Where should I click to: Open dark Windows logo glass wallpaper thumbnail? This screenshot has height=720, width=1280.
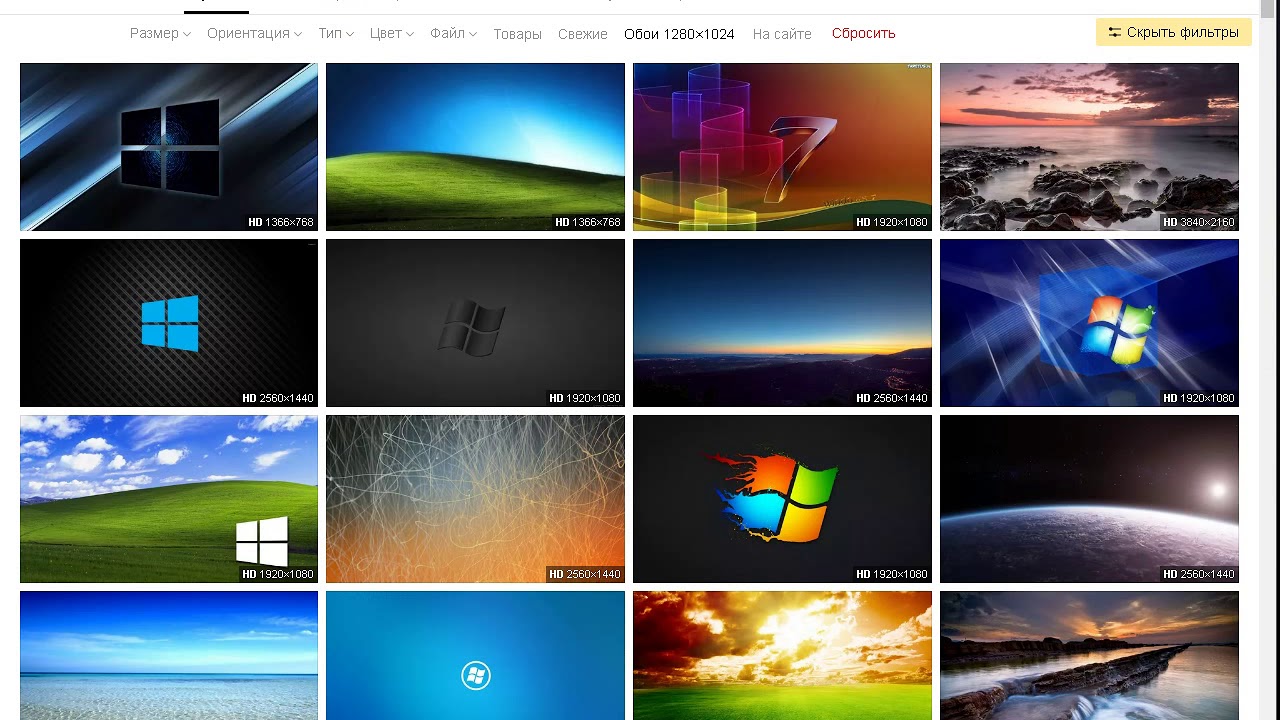(169, 147)
